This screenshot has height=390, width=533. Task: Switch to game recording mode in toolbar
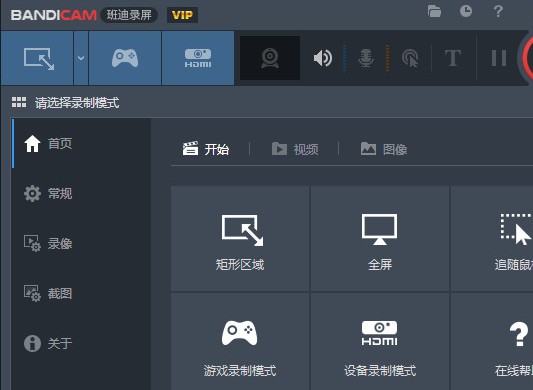tap(125, 58)
